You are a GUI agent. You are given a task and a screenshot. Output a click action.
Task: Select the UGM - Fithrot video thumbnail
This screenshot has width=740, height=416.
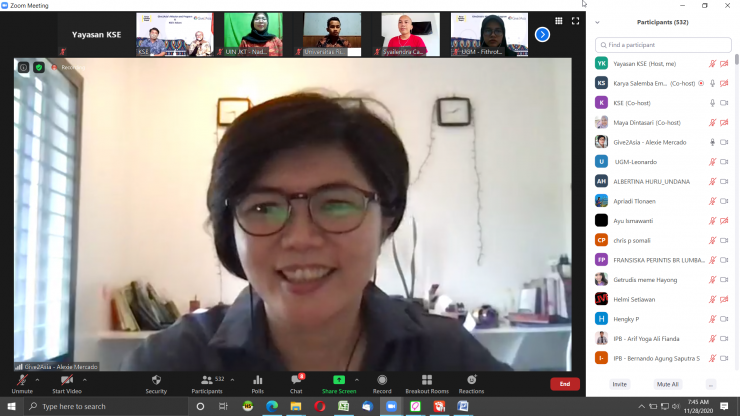[489, 34]
